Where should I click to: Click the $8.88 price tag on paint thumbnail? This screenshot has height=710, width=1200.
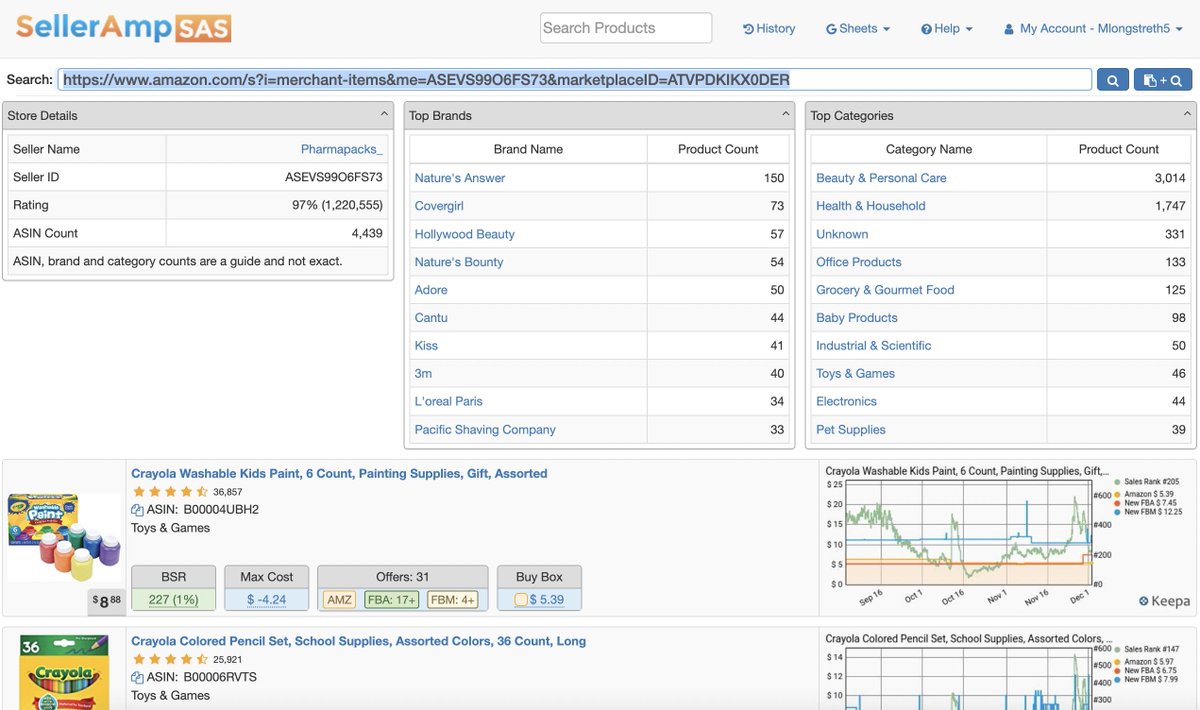point(107,602)
